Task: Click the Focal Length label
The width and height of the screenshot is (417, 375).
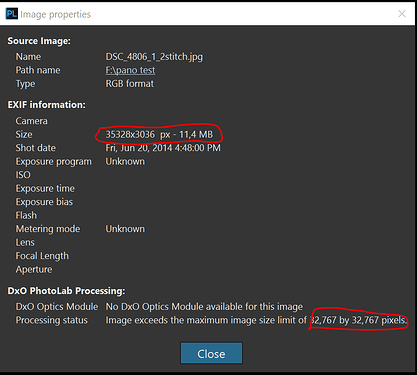Action: click(x=42, y=256)
